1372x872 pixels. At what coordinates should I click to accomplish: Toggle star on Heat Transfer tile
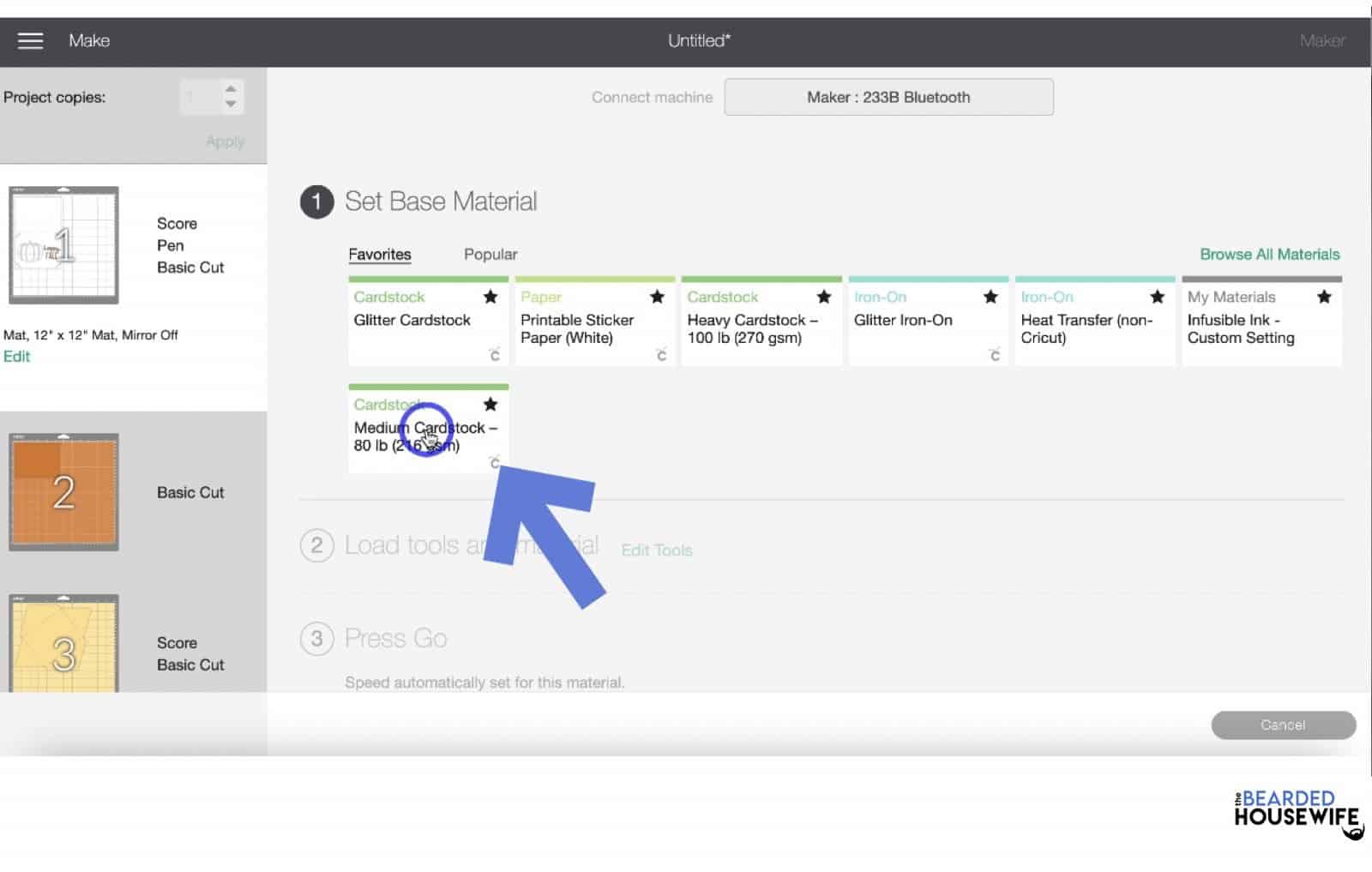1157,297
